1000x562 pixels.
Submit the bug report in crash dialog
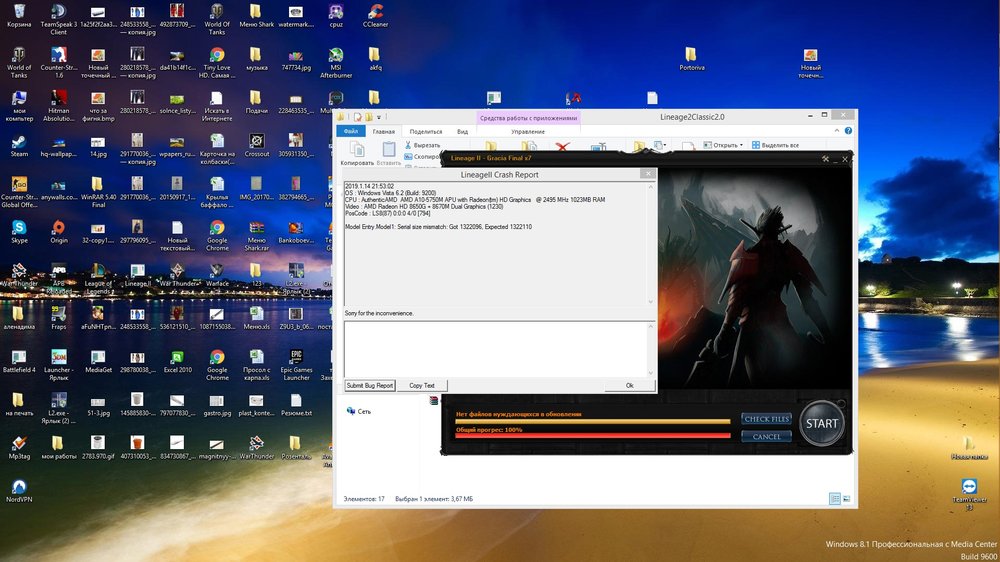tap(370, 385)
